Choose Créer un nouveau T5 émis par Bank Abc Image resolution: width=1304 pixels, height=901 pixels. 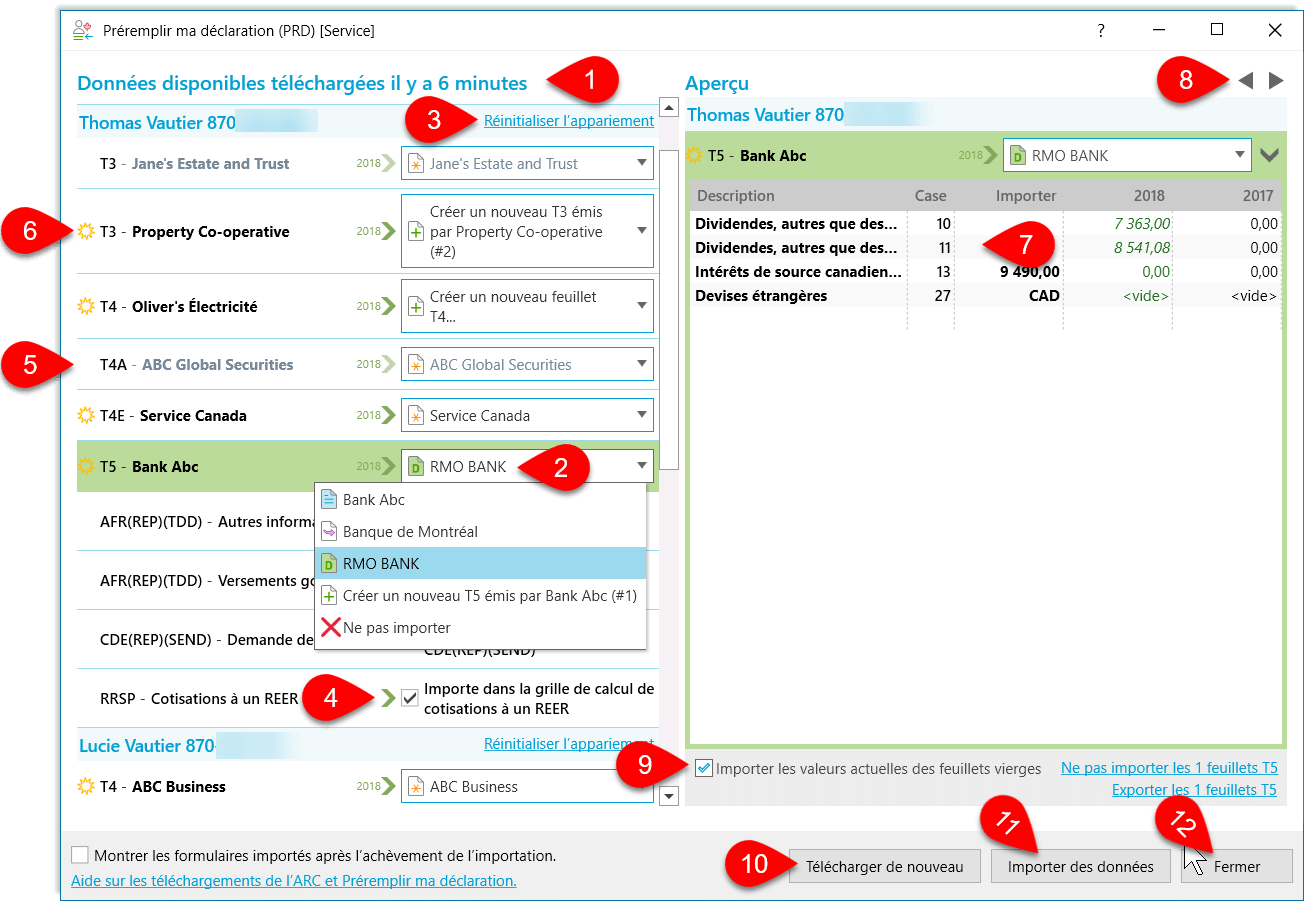[x=480, y=595]
